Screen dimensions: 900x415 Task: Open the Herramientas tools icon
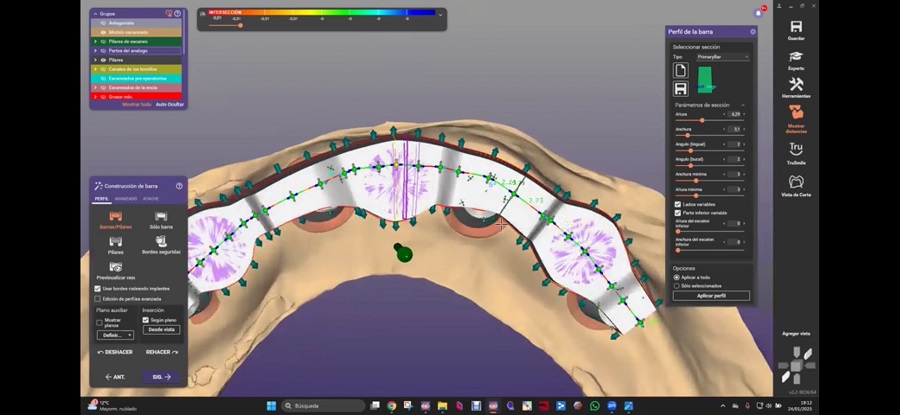click(x=795, y=84)
